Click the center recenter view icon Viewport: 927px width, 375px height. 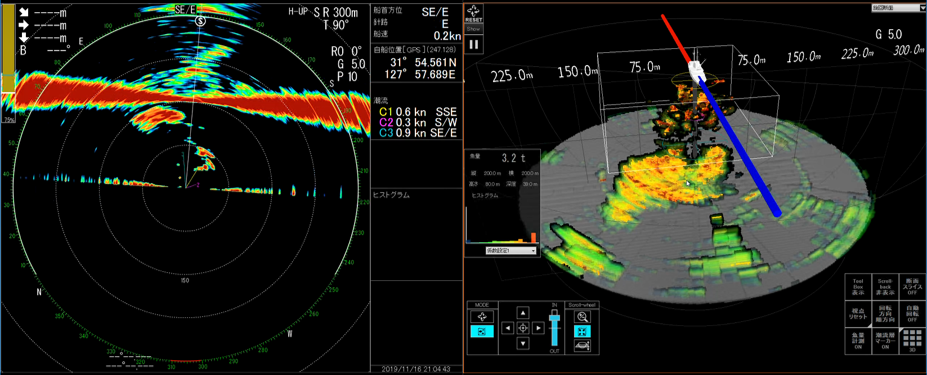(x=523, y=328)
